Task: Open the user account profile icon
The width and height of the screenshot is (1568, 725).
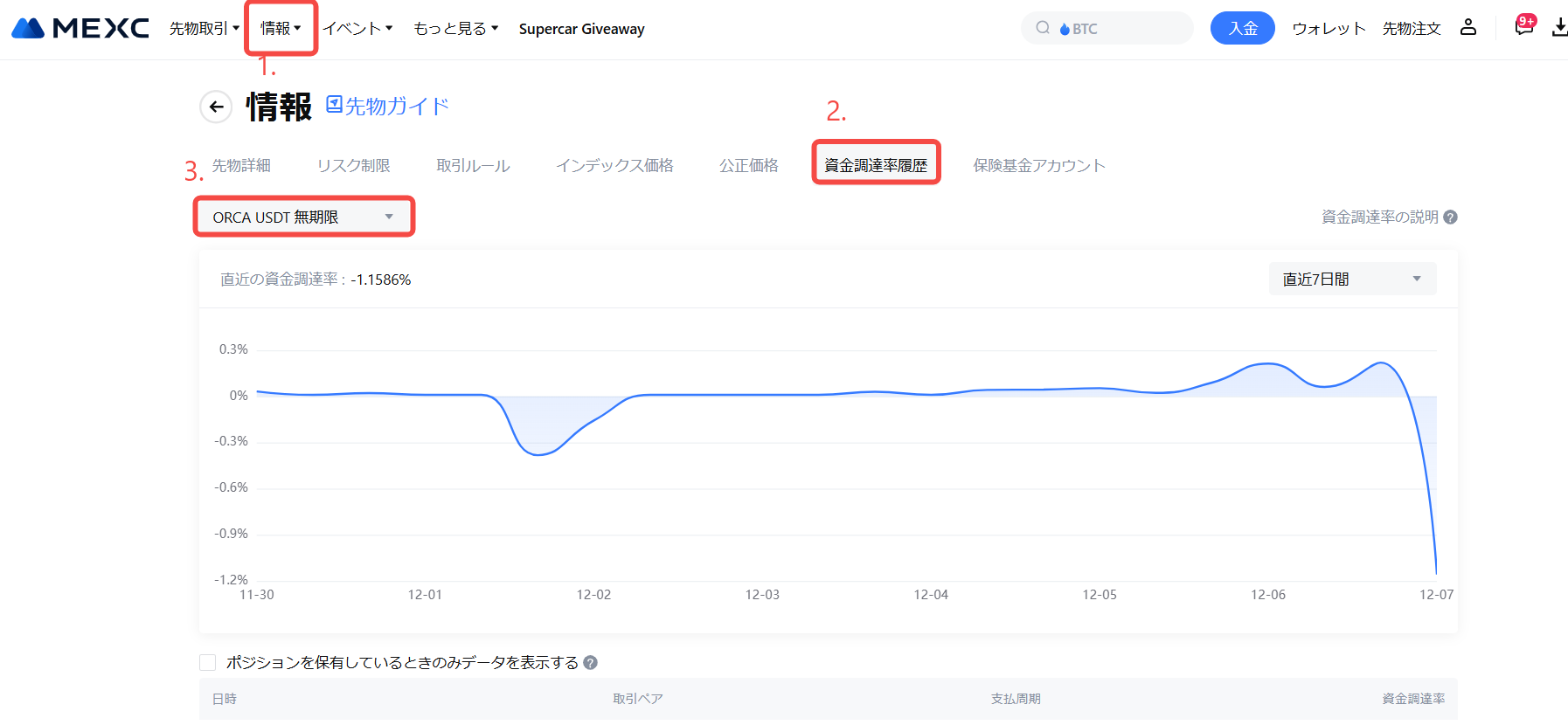Action: [1468, 28]
